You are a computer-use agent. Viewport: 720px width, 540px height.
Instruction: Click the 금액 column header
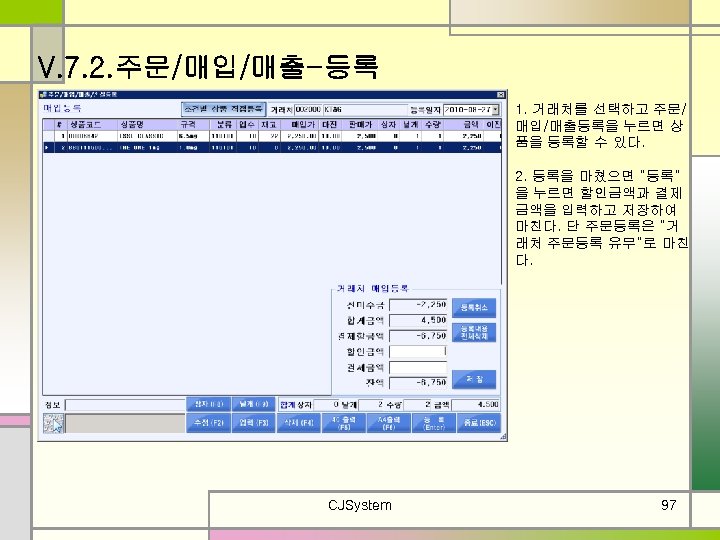click(x=463, y=124)
